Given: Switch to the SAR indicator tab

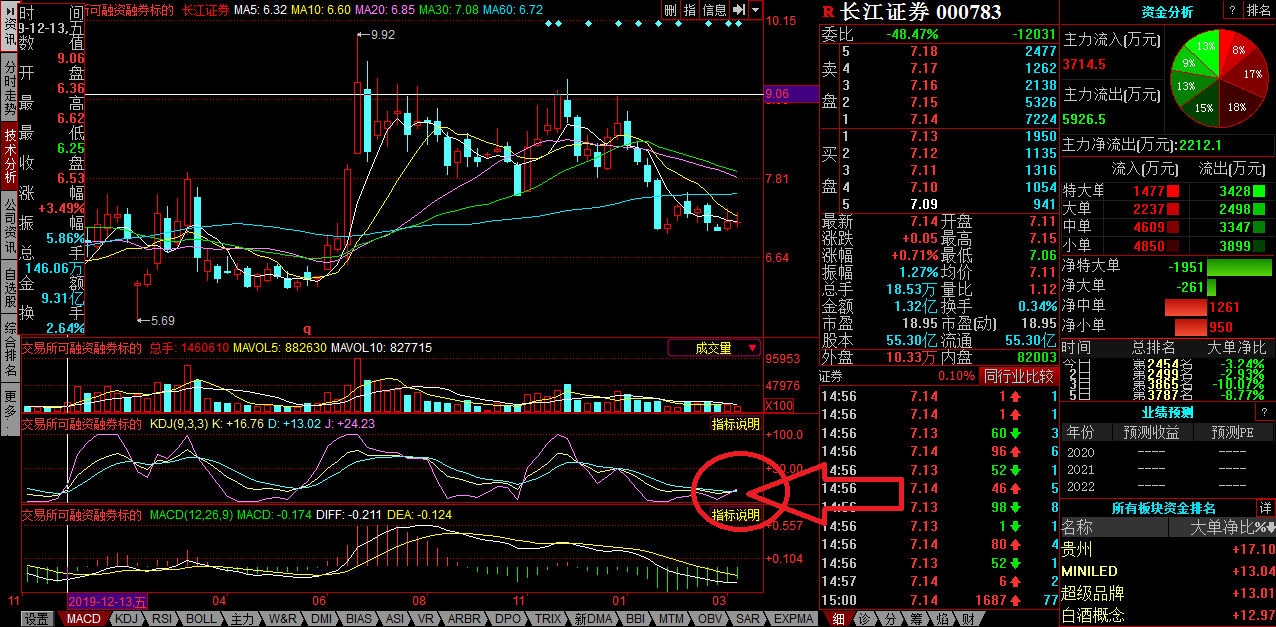Looking at the screenshot, I should [x=748, y=619].
